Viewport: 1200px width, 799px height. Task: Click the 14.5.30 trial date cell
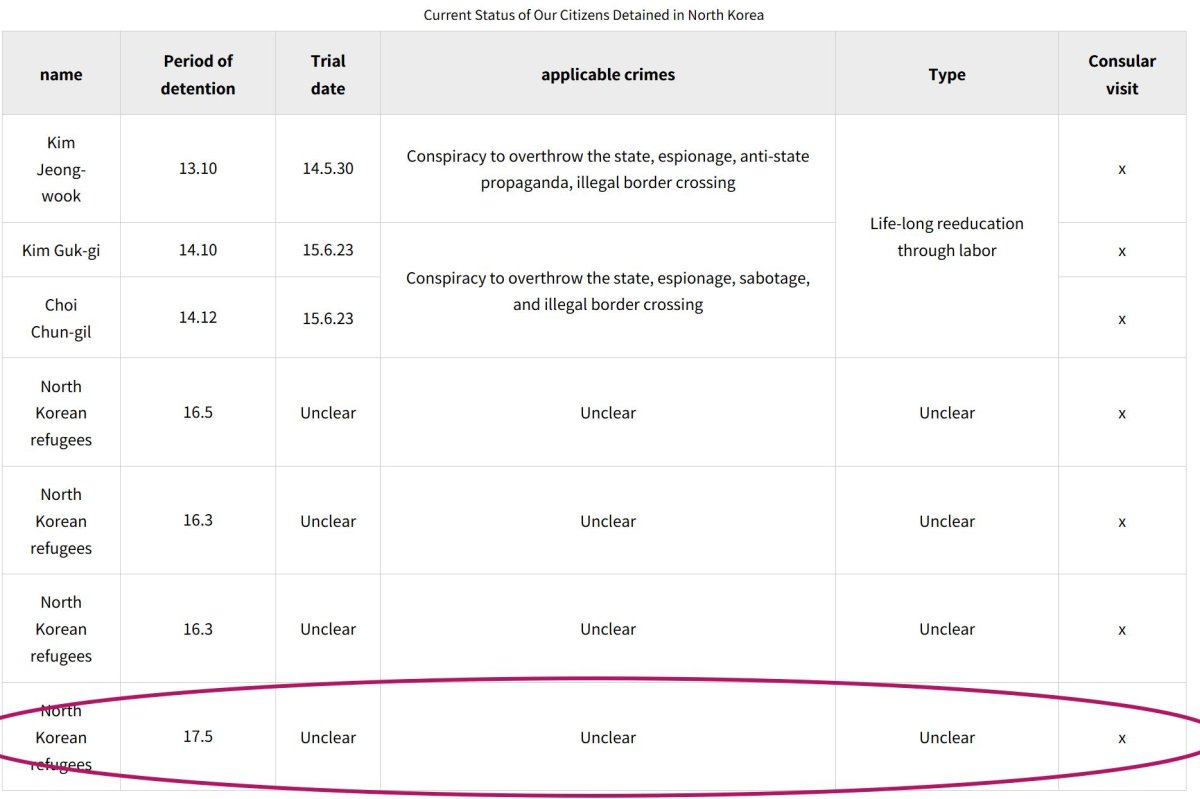pyautogui.click(x=328, y=169)
